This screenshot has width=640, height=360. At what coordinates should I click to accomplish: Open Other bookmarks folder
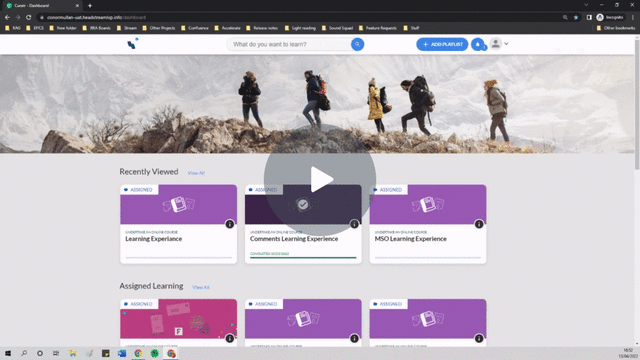(616, 28)
